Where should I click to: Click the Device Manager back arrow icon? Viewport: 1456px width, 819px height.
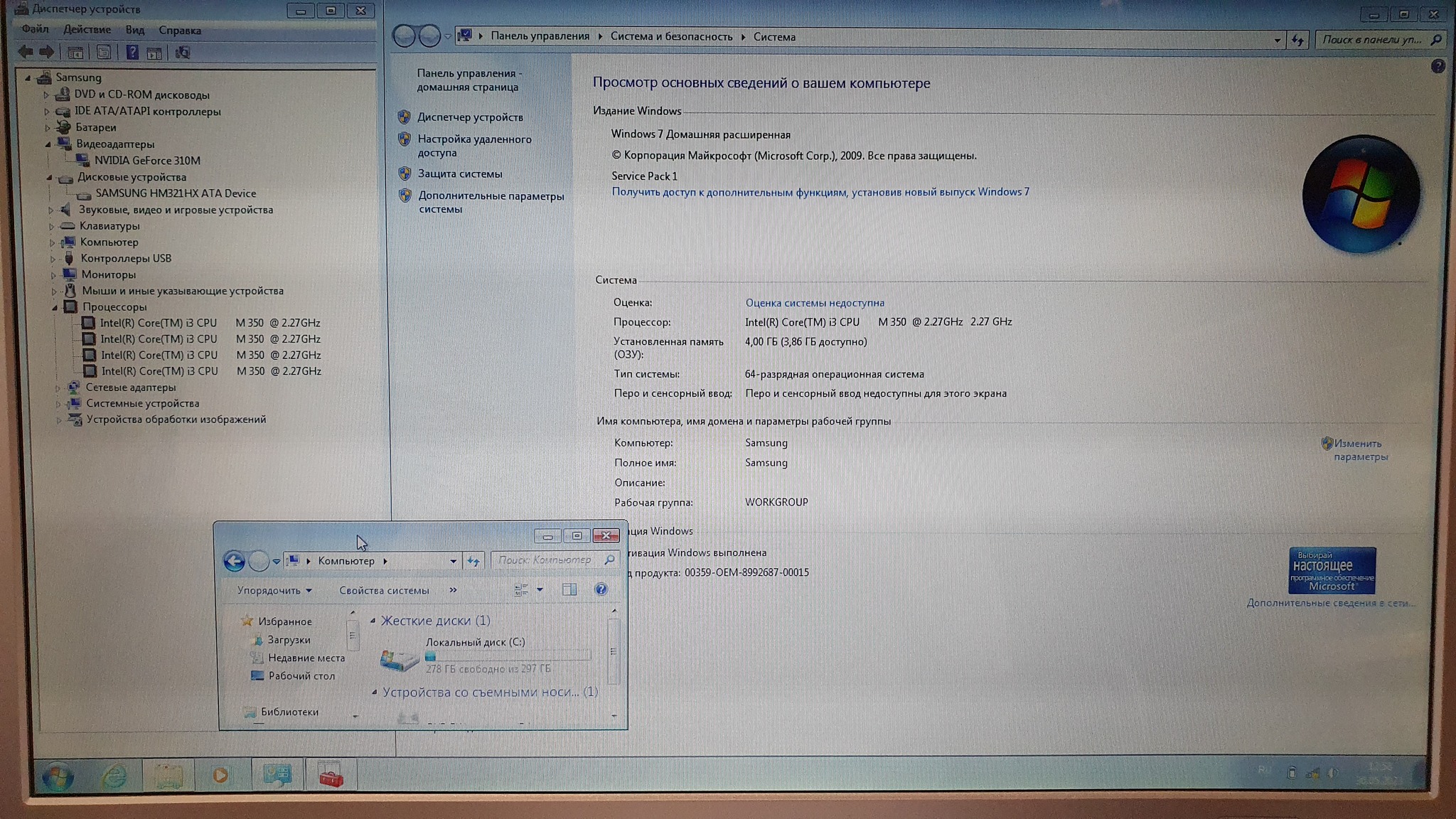(x=26, y=52)
